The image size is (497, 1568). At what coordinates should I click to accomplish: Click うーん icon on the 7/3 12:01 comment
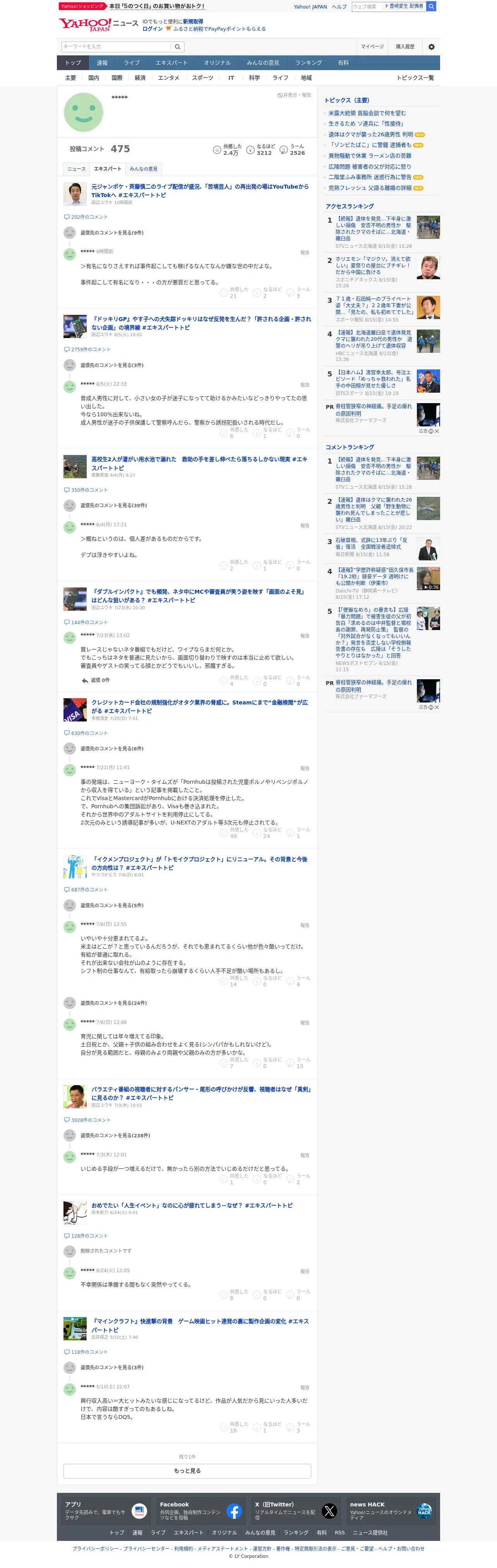click(290, 1179)
